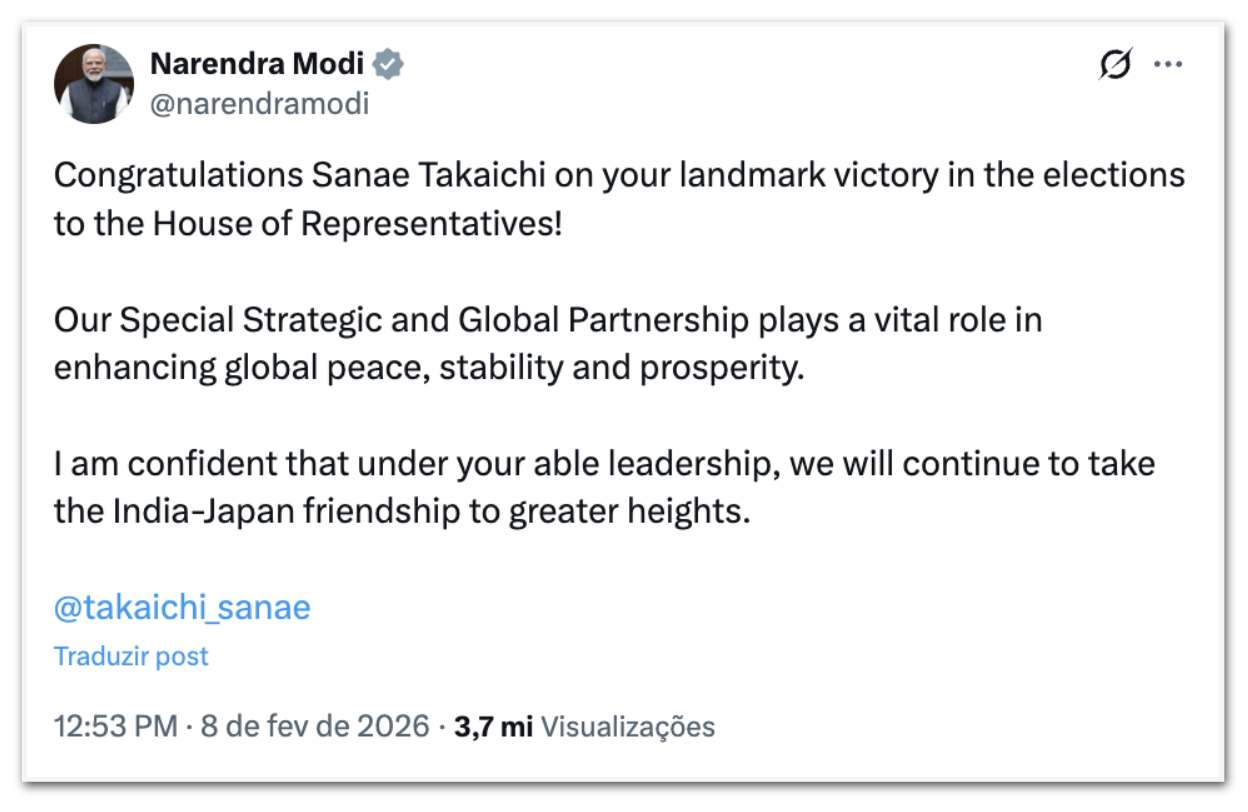
Task: Click the words "greater heights."
Action: click(x=629, y=512)
